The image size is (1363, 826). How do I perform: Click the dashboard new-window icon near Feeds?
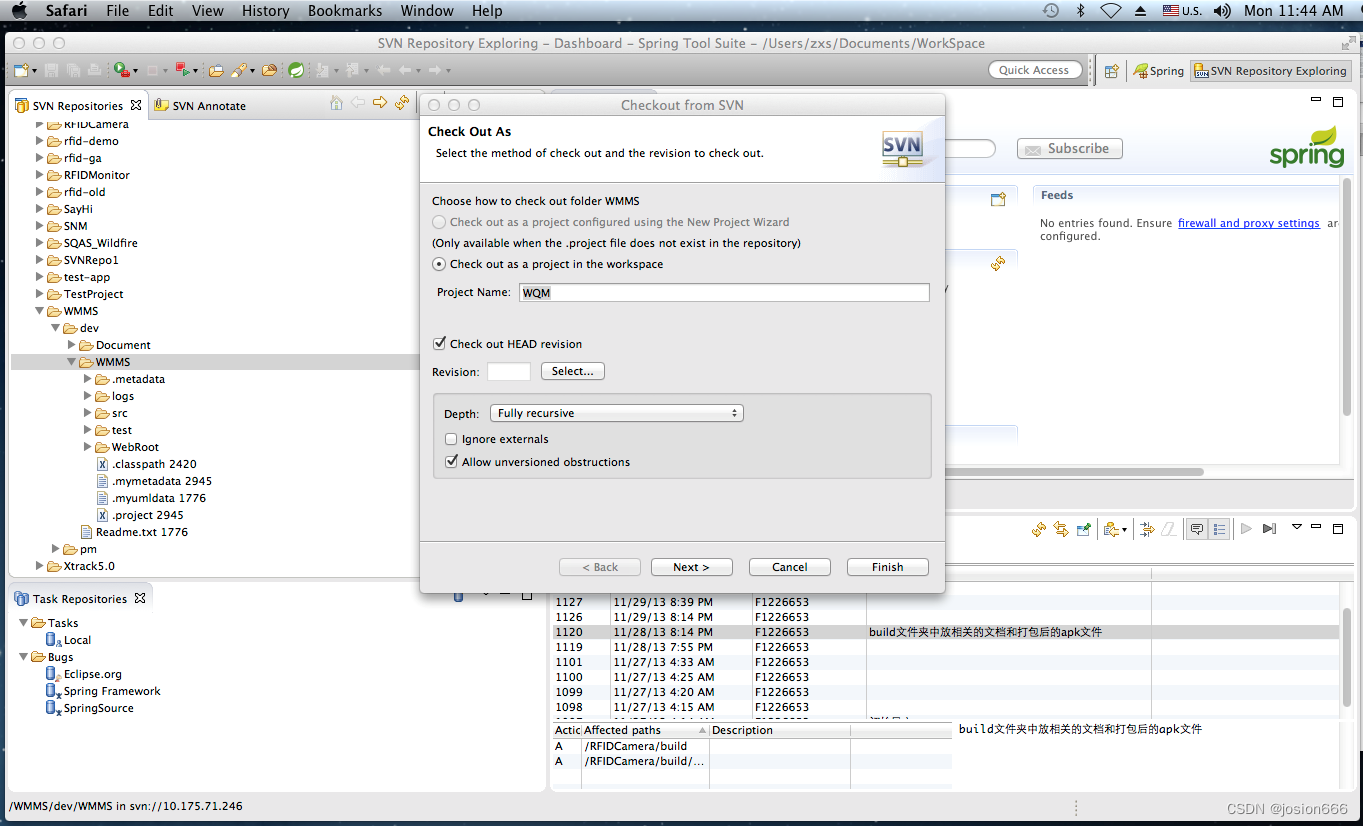click(x=997, y=199)
